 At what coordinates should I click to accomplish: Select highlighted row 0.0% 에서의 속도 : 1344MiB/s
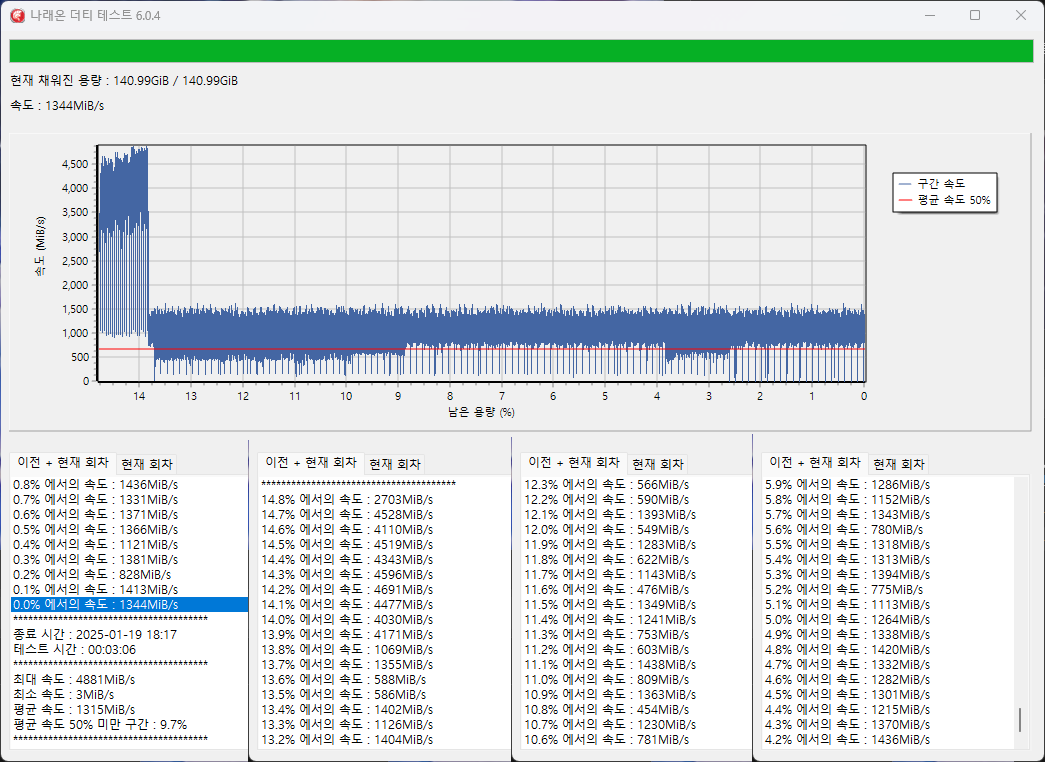(x=129, y=605)
